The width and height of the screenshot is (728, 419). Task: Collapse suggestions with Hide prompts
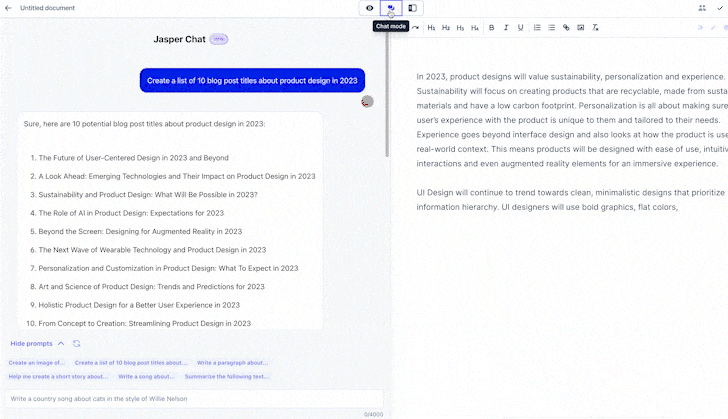click(x=37, y=344)
